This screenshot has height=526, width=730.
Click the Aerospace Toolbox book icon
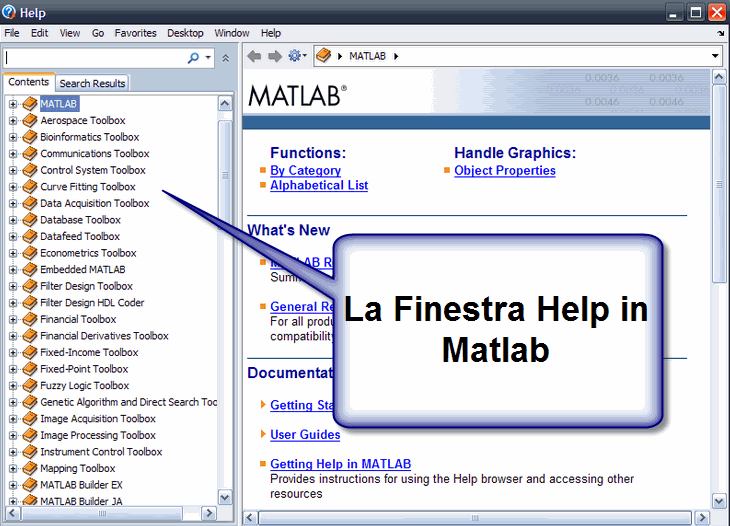click(30, 120)
